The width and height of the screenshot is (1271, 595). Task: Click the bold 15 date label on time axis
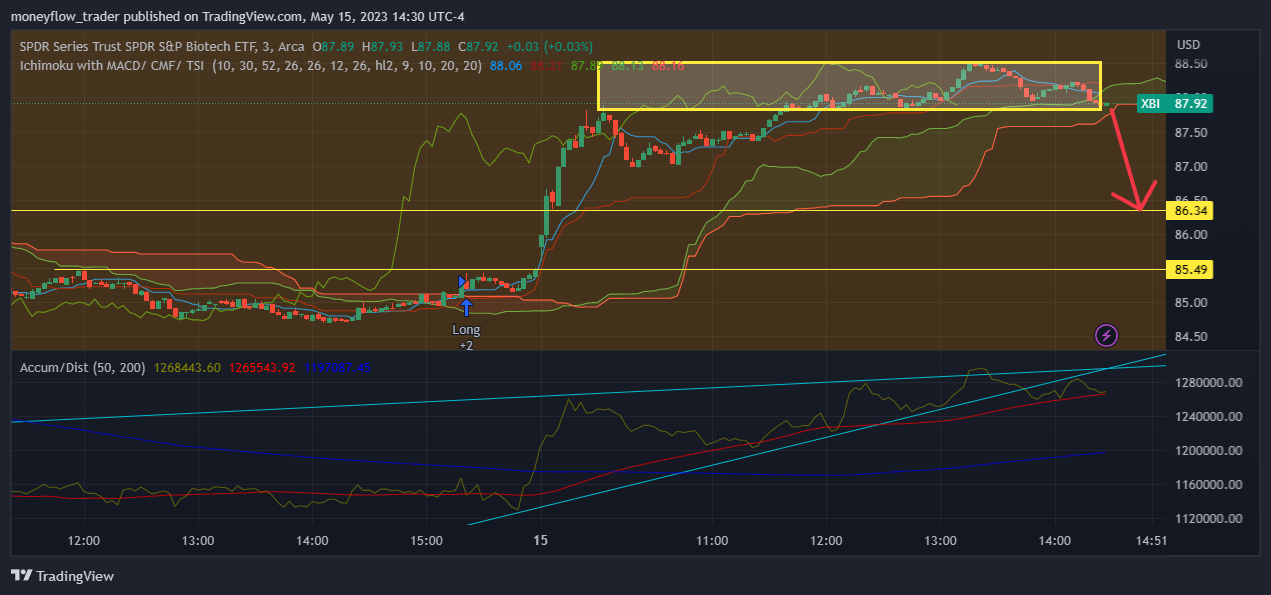point(541,541)
